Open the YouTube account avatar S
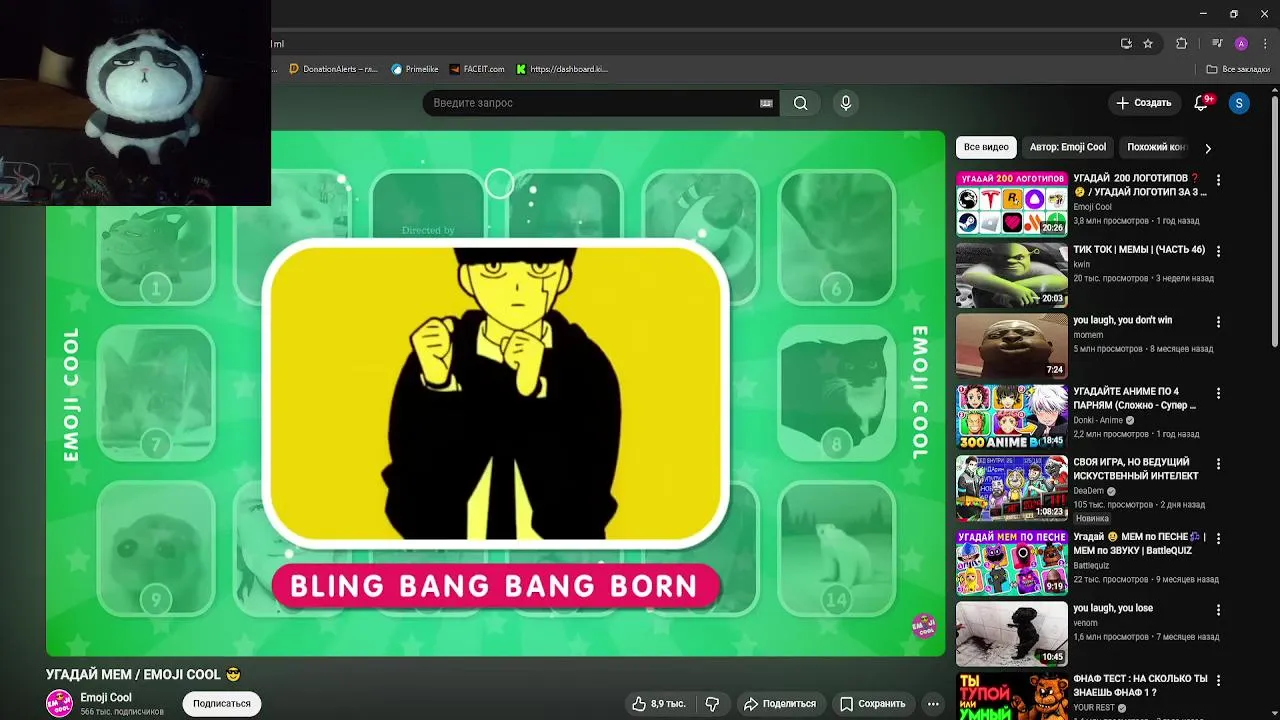This screenshot has height=720, width=1280. pos(1239,103)
